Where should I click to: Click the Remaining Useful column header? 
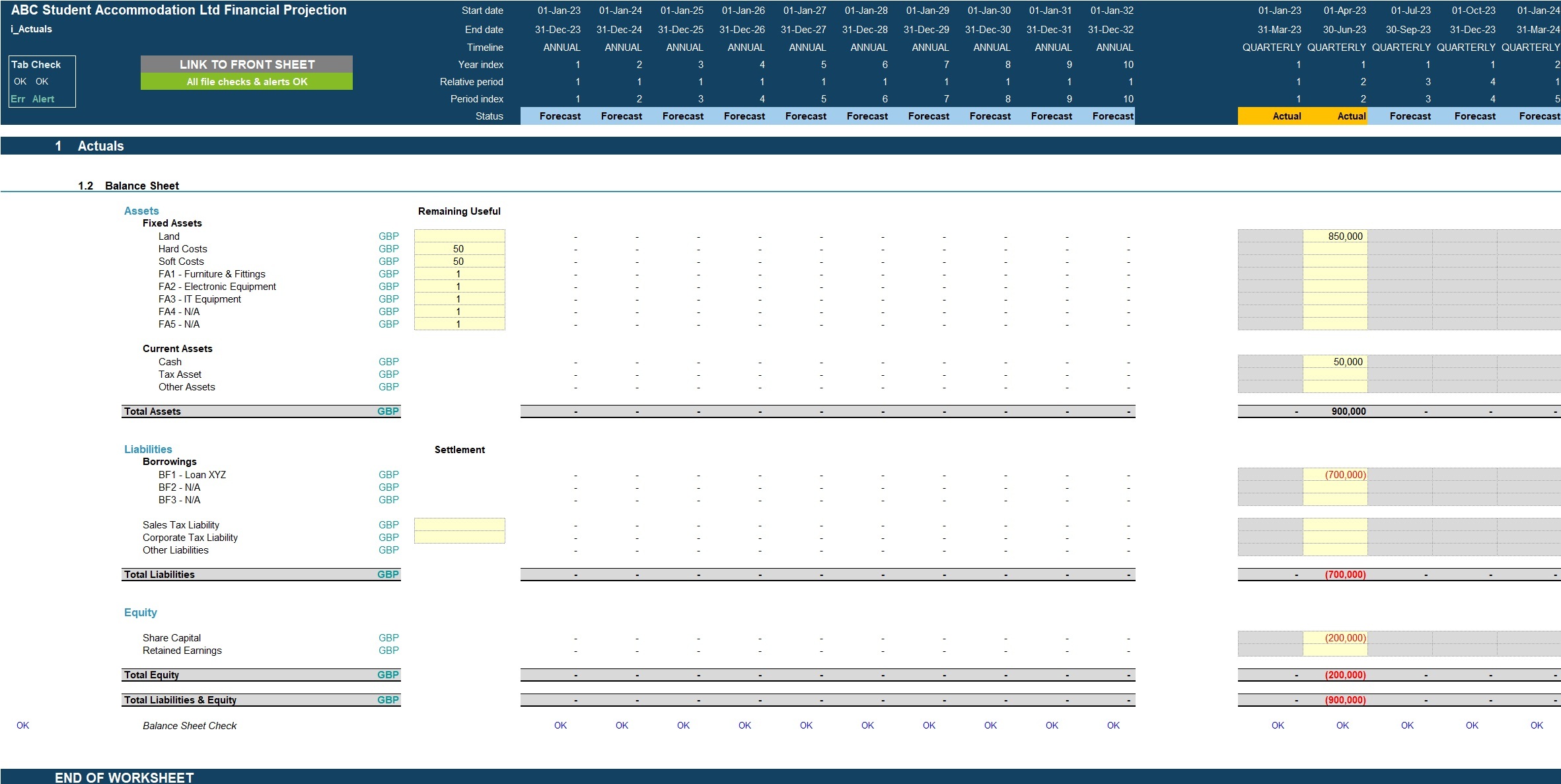[459, 211]
